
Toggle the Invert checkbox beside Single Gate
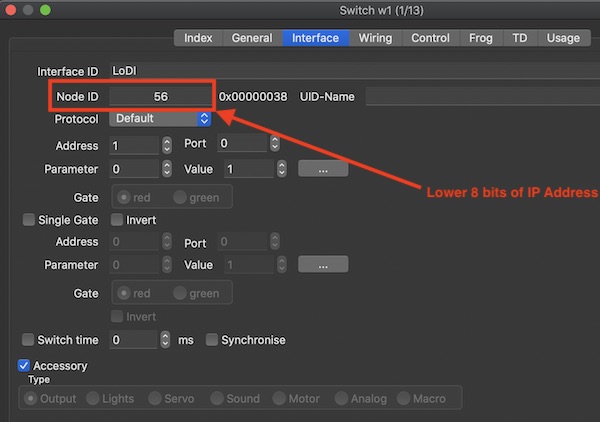(x=117, y=220)
